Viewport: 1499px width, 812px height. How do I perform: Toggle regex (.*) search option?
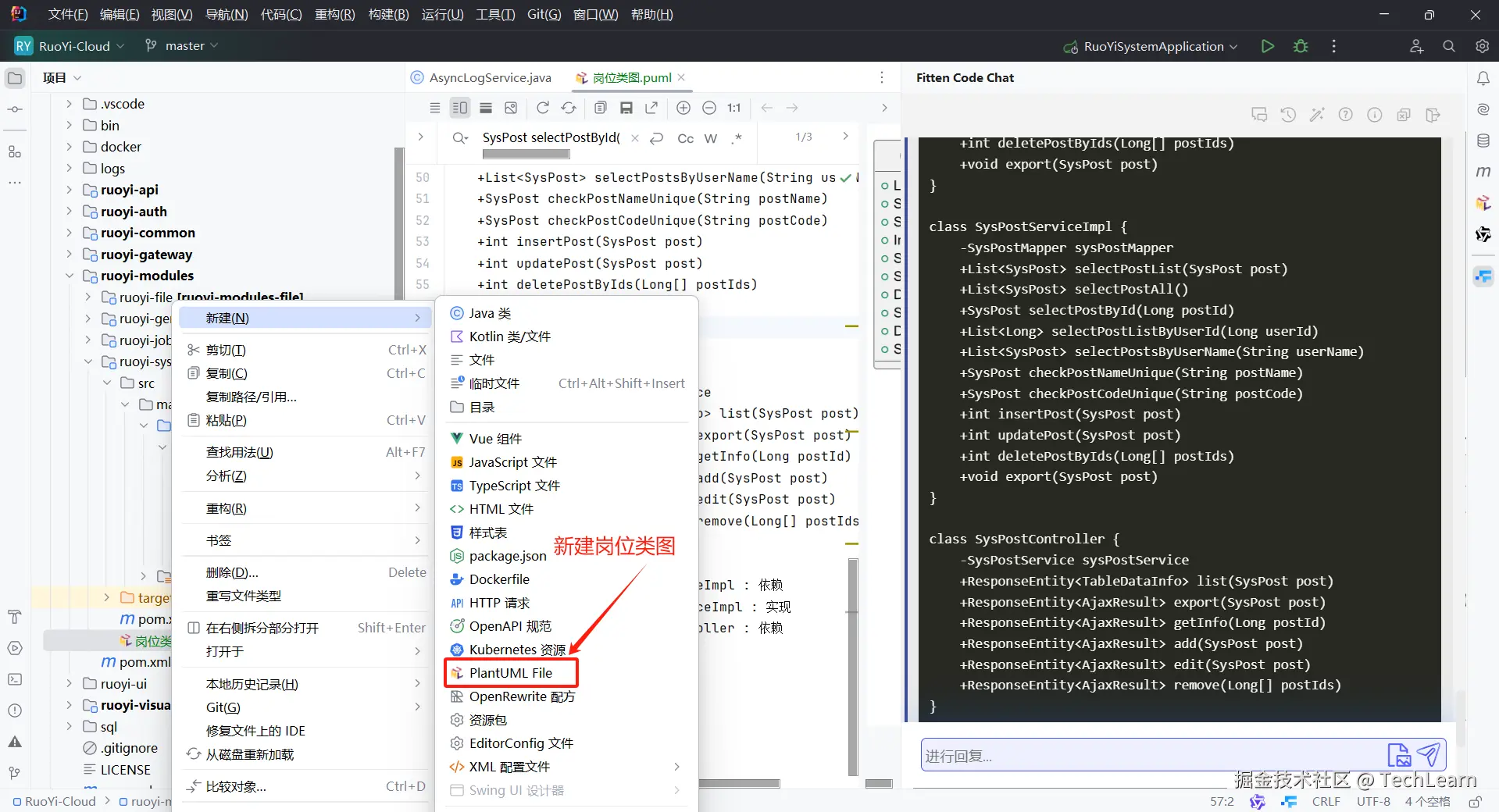736,138
